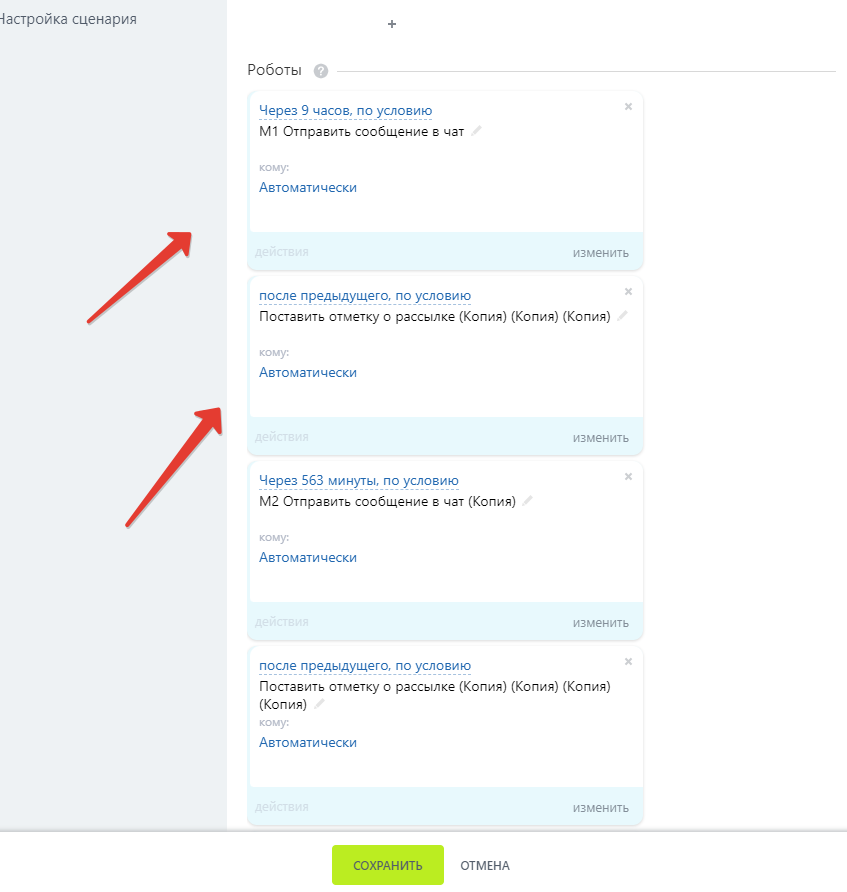Open the help icon next to Роботы
The height and width of the screenshot is (892, 847).
tap(321, 71)
